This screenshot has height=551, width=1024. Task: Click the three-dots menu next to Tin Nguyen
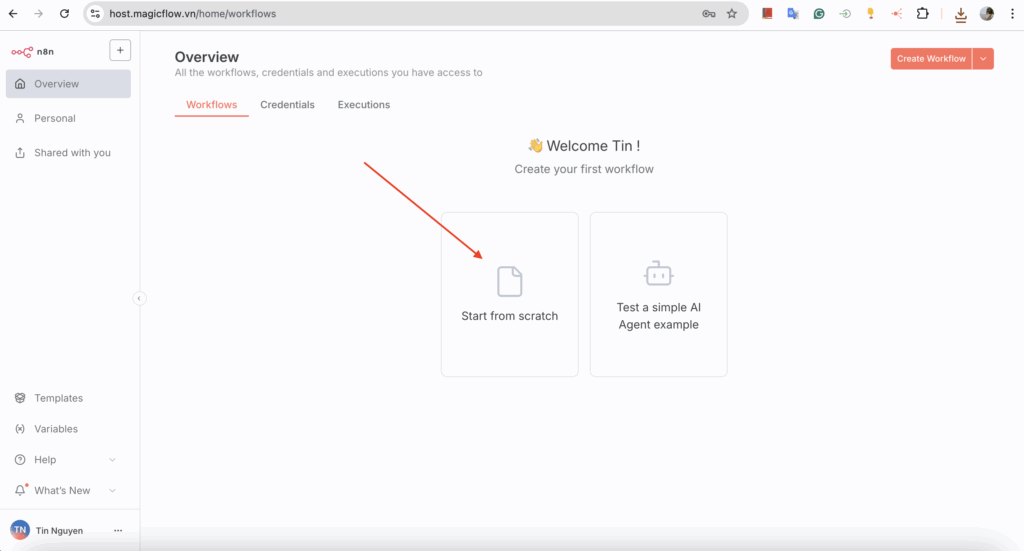[118, 531]
